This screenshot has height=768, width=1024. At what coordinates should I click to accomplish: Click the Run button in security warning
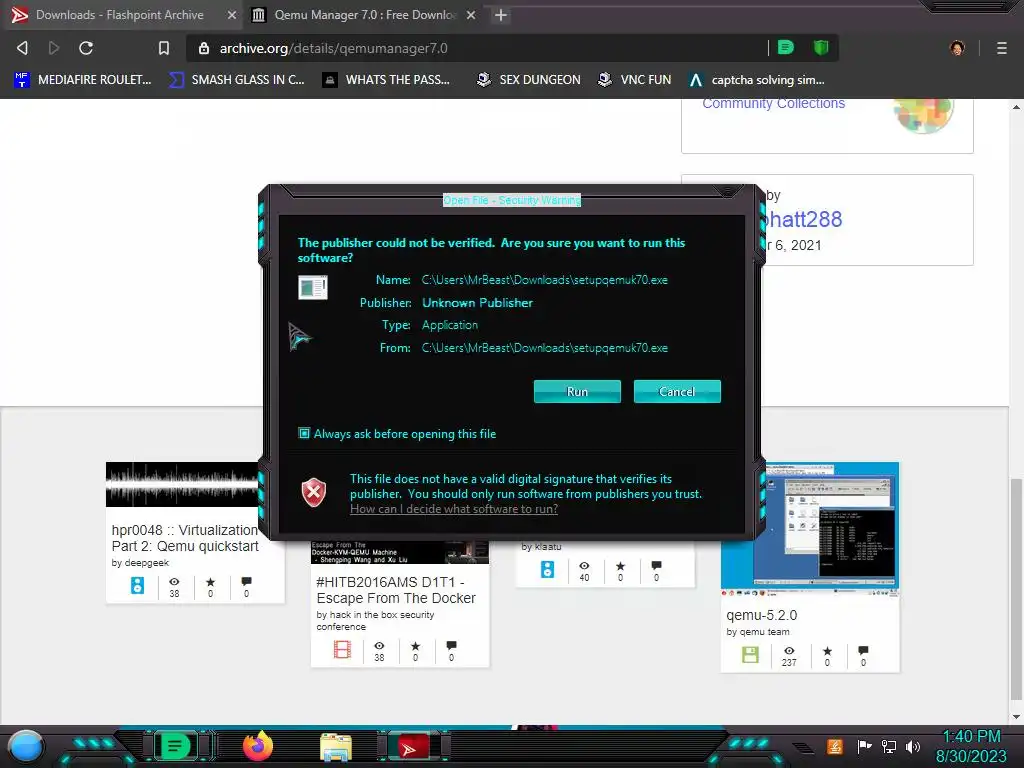click(x=577, y=391)
